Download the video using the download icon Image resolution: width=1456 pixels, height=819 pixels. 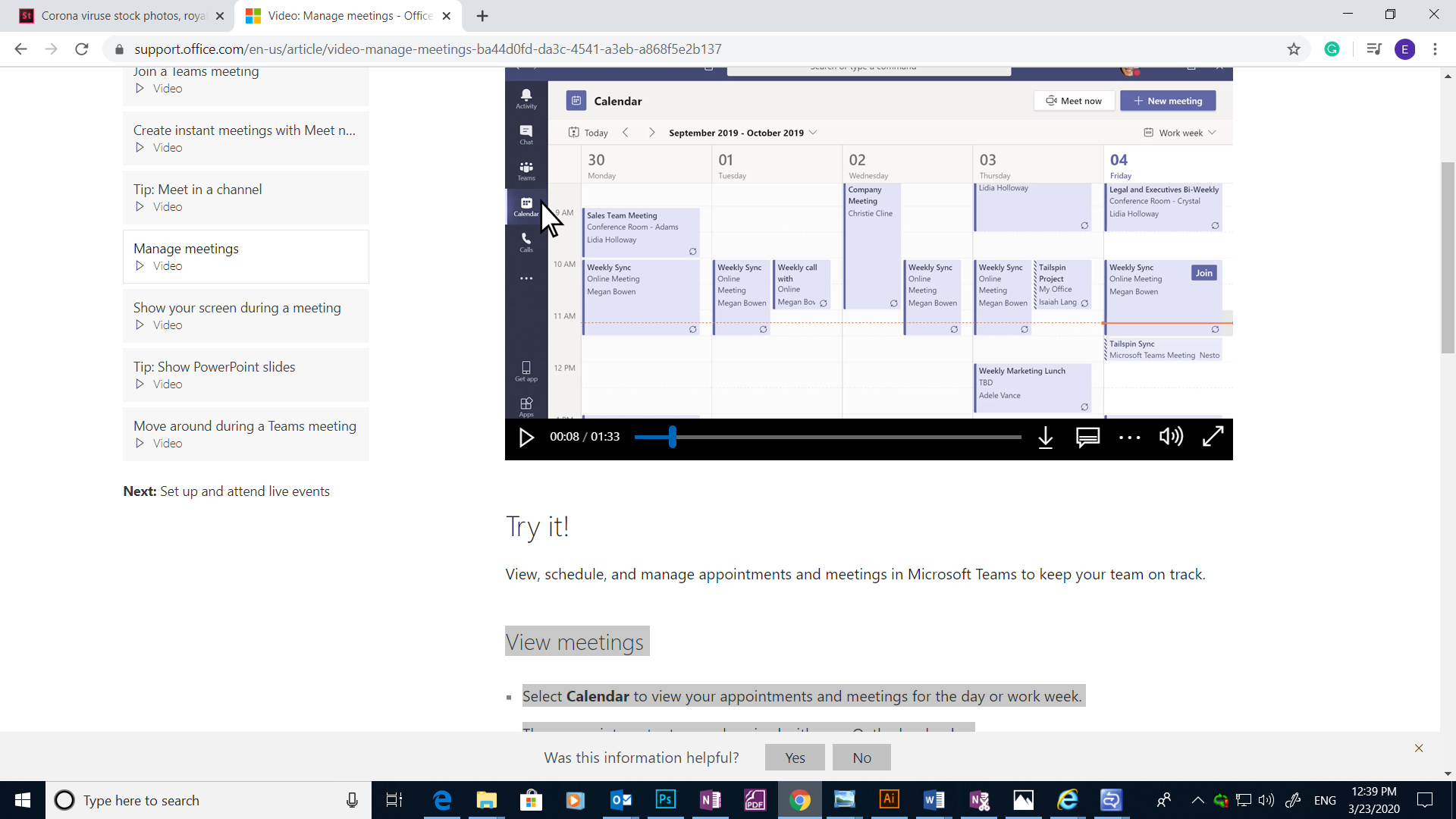[x=1045, y=438]
